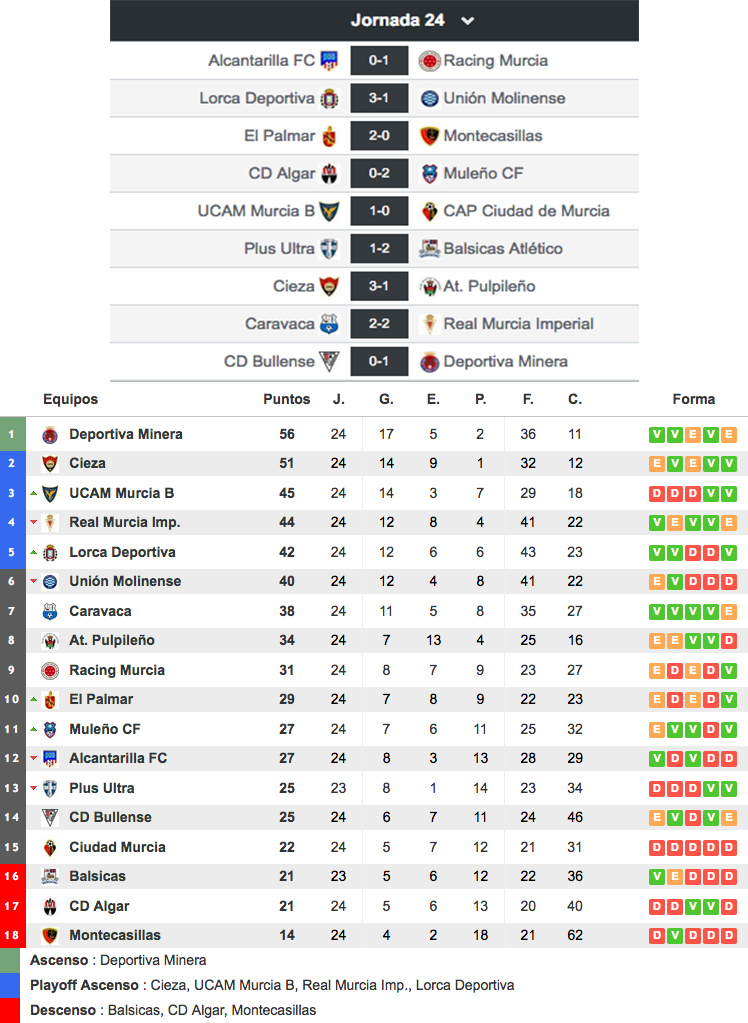The width and height of the screenshot is (748, 1023).
Task: Click the Cieza crest in match results
Action: coord(329,286)
